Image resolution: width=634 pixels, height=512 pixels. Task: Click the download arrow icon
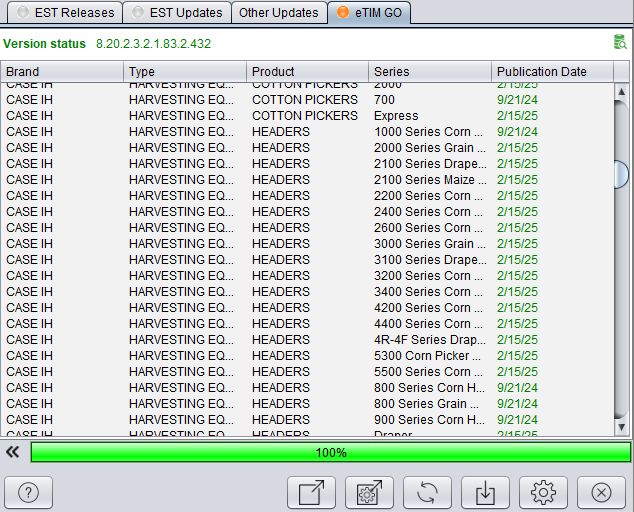(485, 493)
